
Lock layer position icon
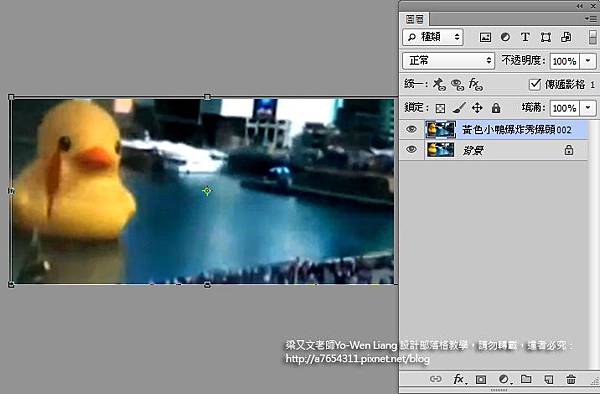tap(477, 108)
